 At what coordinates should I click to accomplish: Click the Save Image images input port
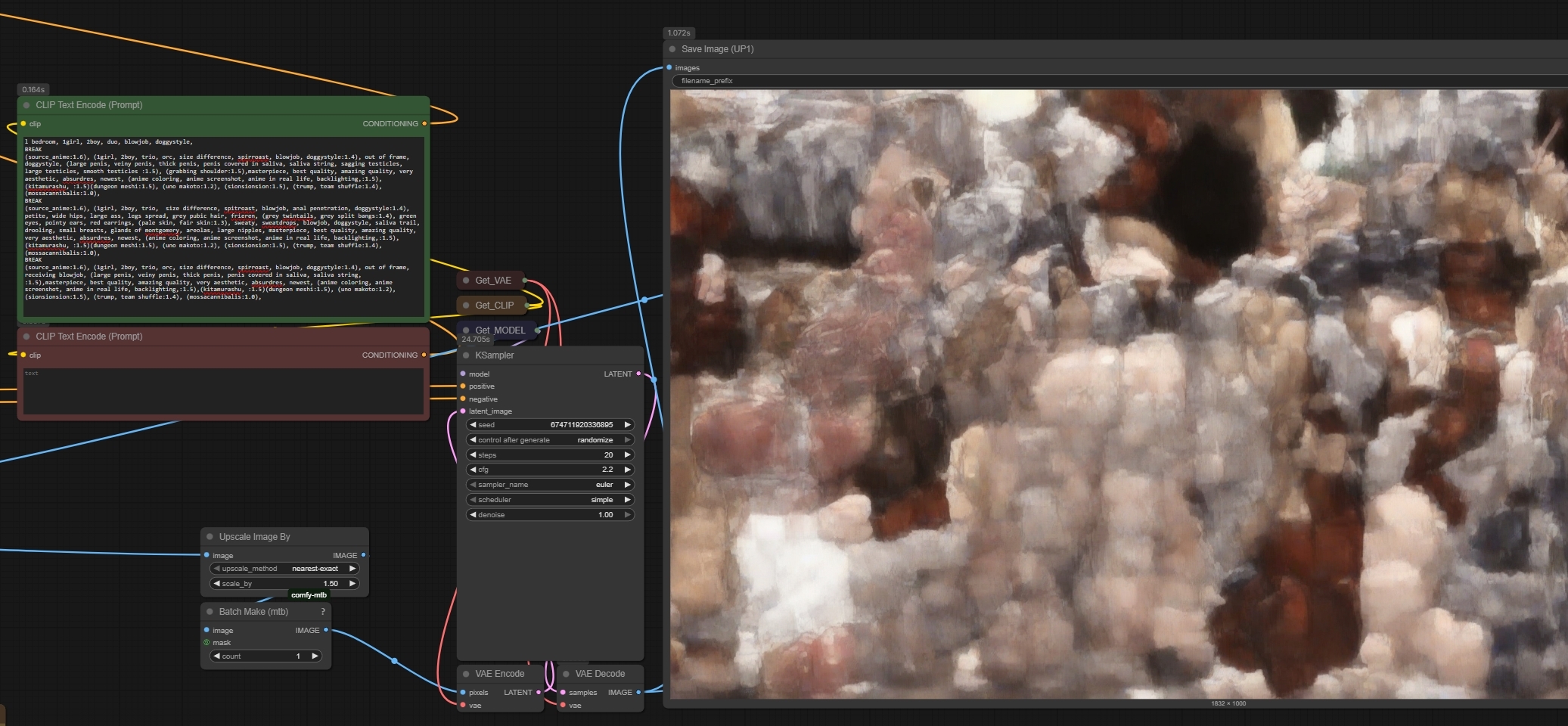(669, 67)
